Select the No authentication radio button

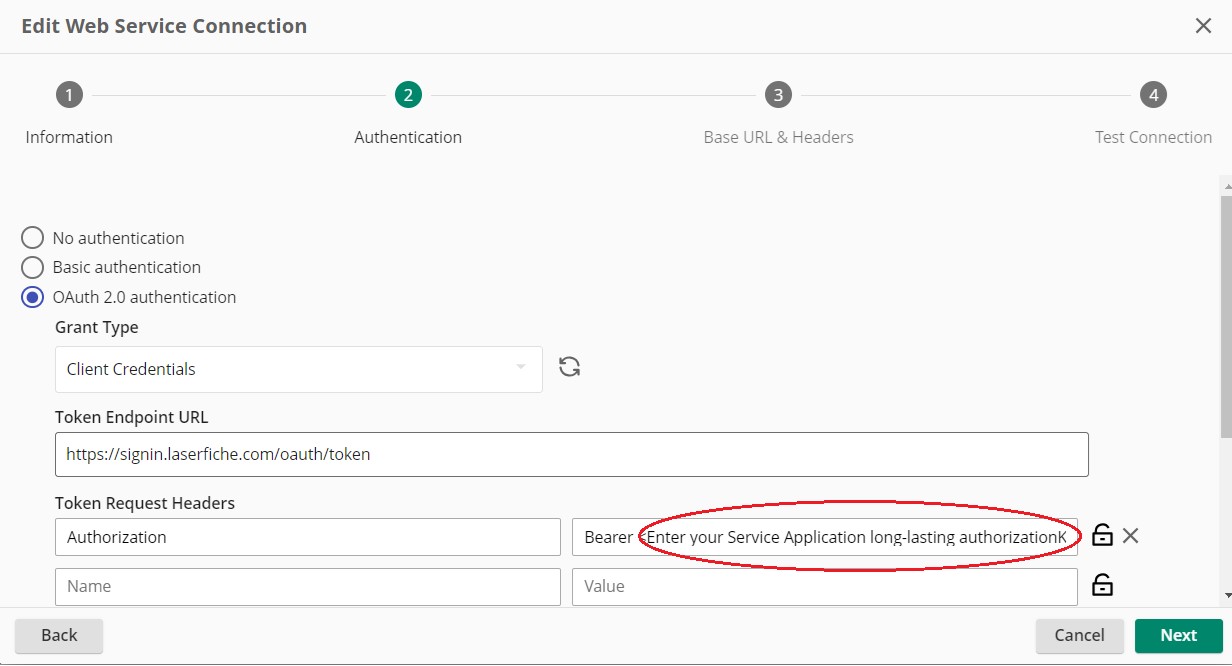tap(33, 238)
